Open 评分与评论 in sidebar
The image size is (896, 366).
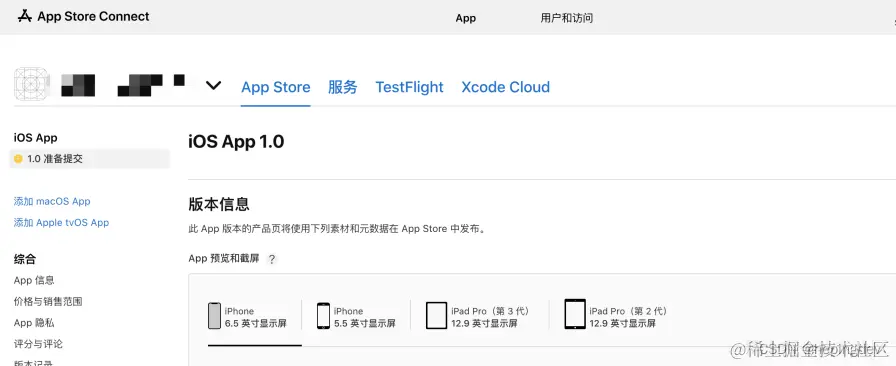(38, 344)
